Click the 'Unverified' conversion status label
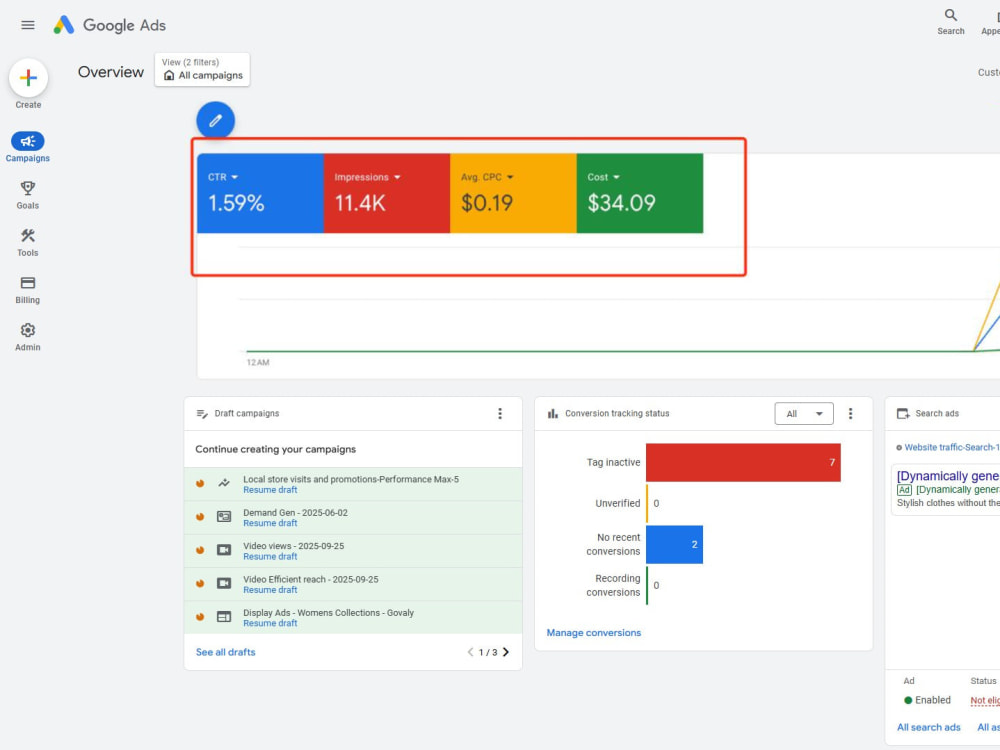Viewport: 1000px width, 750px height. tap(617, 503)
